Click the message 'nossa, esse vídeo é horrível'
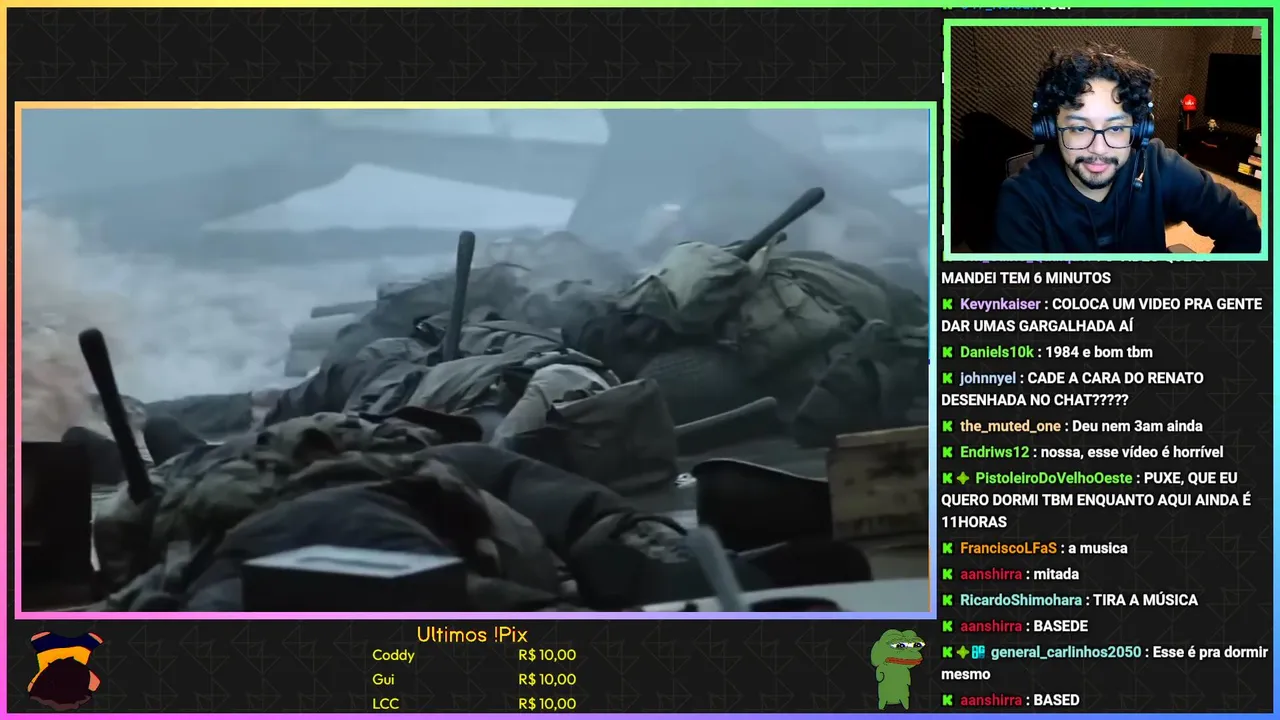 (x=1132, y=452)
